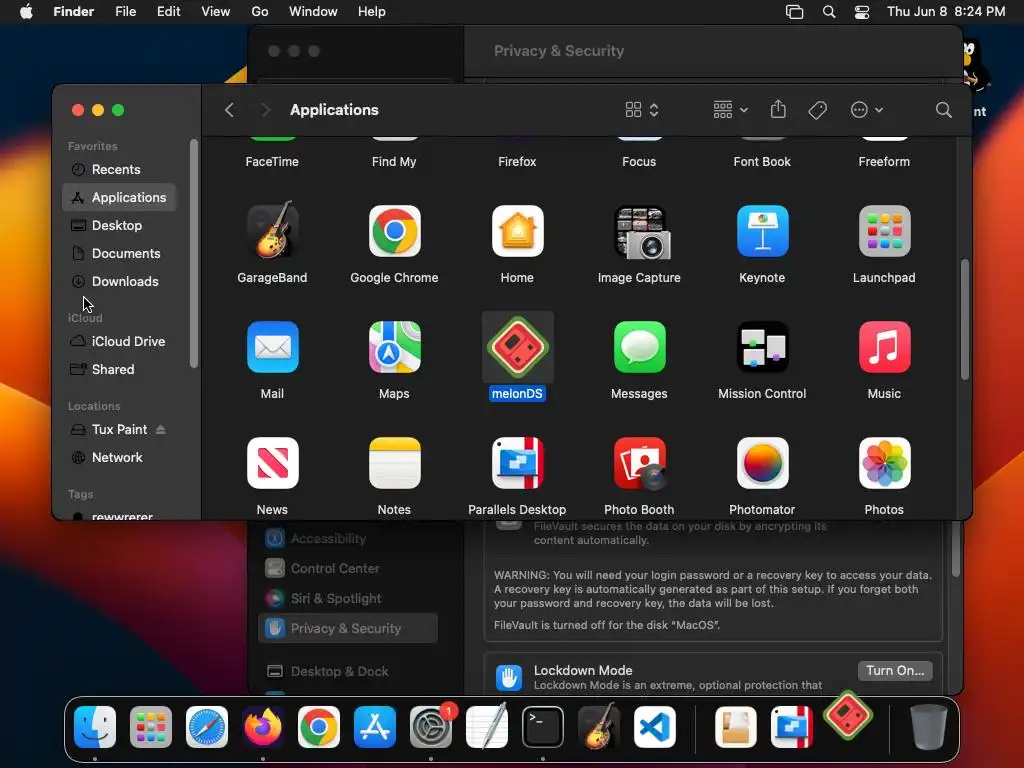The height and width of the screenshot is (768, 1024).
Task: Eject the Tux Paint volume
Action: click(161, 429)
